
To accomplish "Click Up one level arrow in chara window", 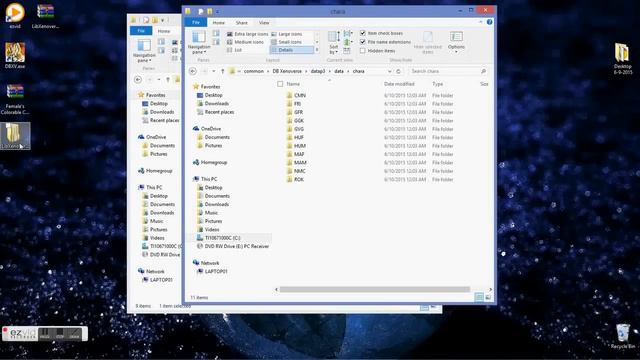I will (222, 71).
